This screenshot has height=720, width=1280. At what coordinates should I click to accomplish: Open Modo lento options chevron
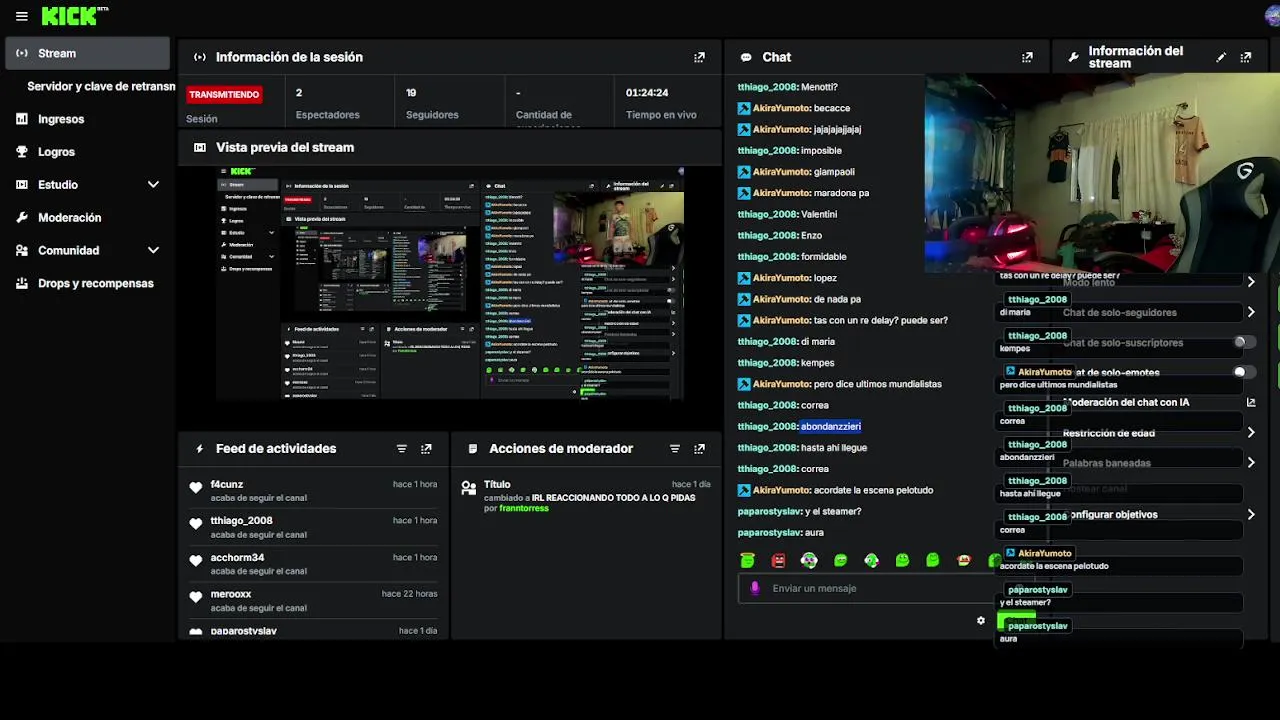point(1251,282)
